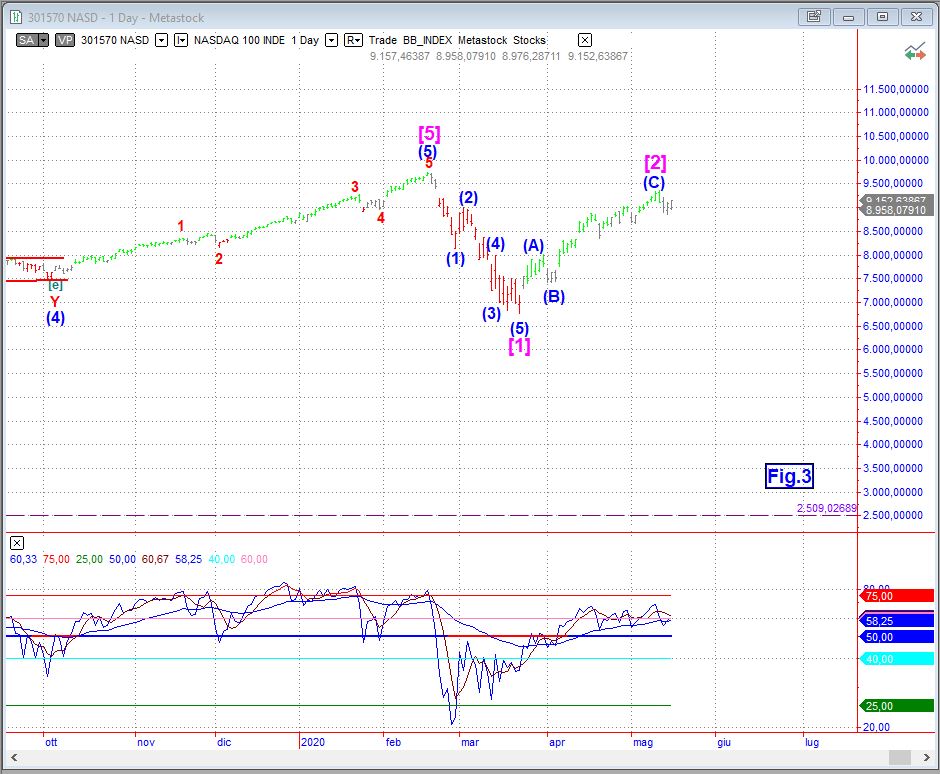Click the trade arrows icon at top right

coord(915,52)
